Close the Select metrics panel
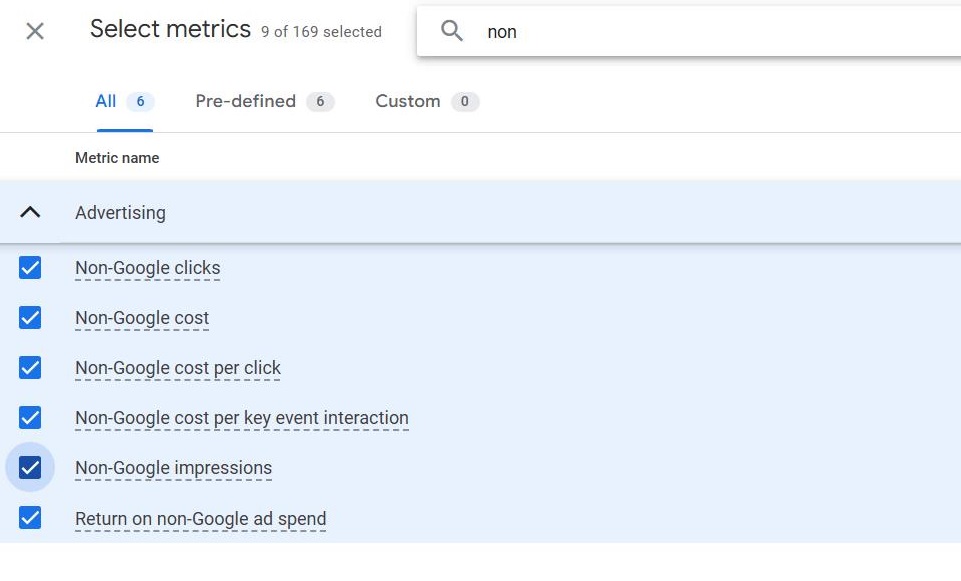Image resolution: width=961 pixels, height=581 pixels. point(35,31)
